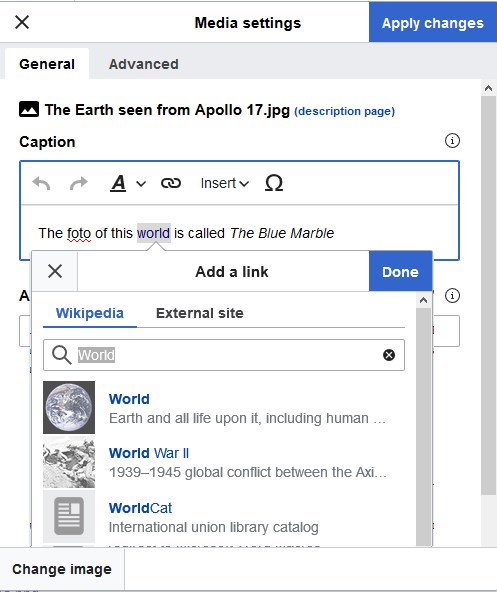The height and width of the screenshot is (592, 497).
Task: Close the Add a link popup
Action: pyautogui.click(x=55, y=271)
